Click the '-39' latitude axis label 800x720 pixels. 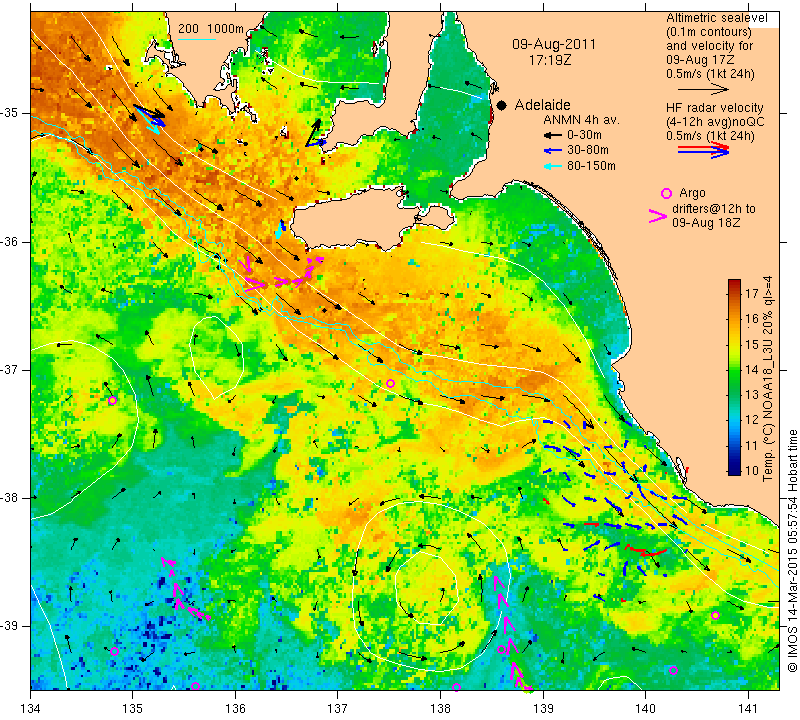(9, 626)
